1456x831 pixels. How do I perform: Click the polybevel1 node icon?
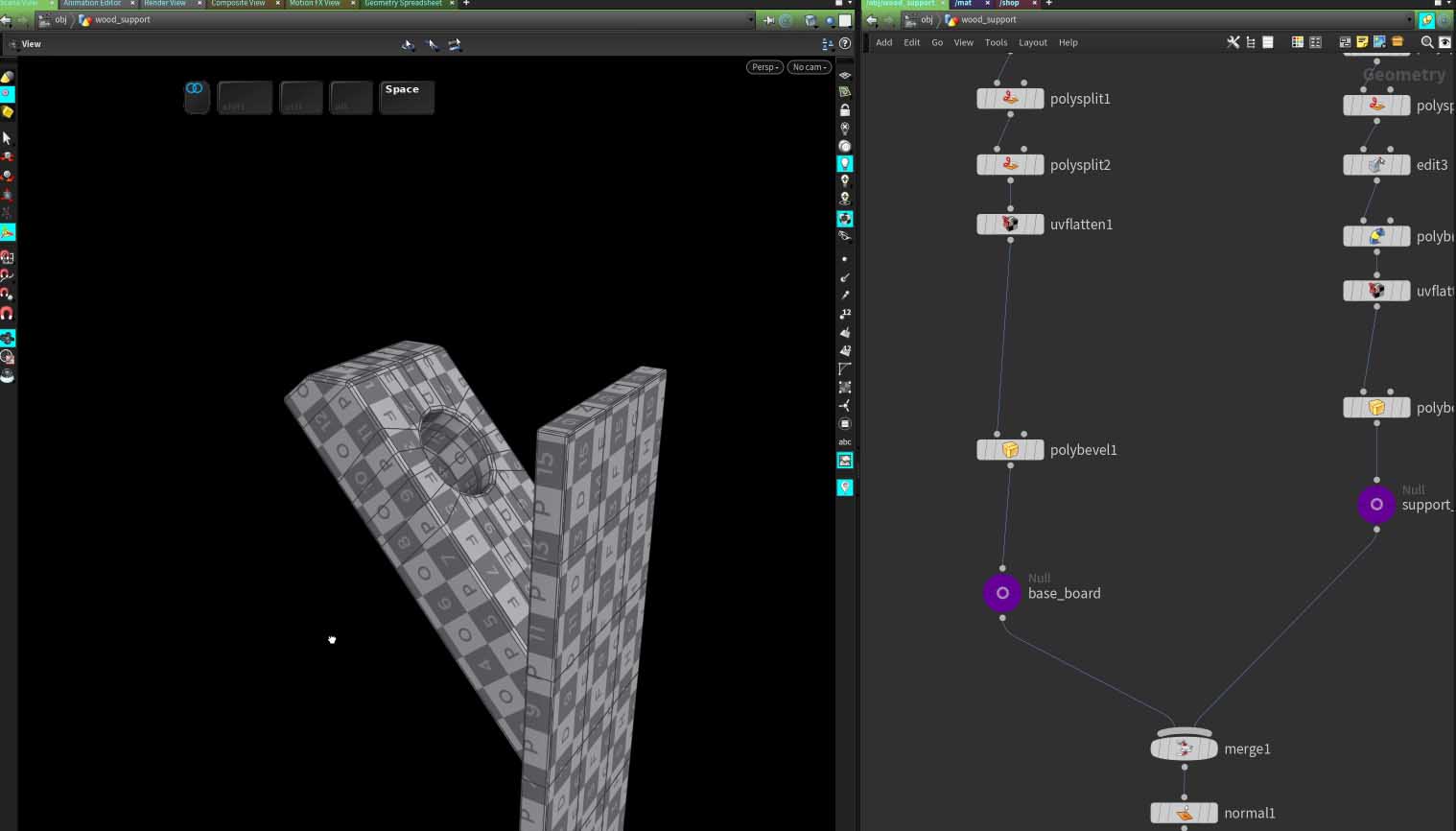click(x=1010, y=450)
